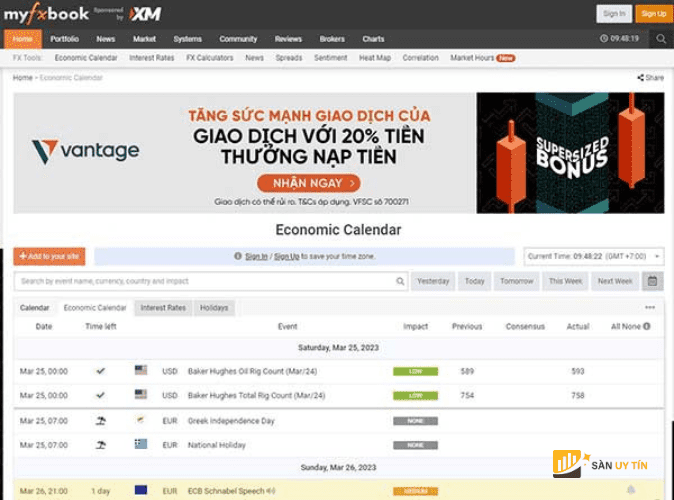Click the three-dot options menu above table
Viewport: 674px width, 500px height.
tap(650, 307)
